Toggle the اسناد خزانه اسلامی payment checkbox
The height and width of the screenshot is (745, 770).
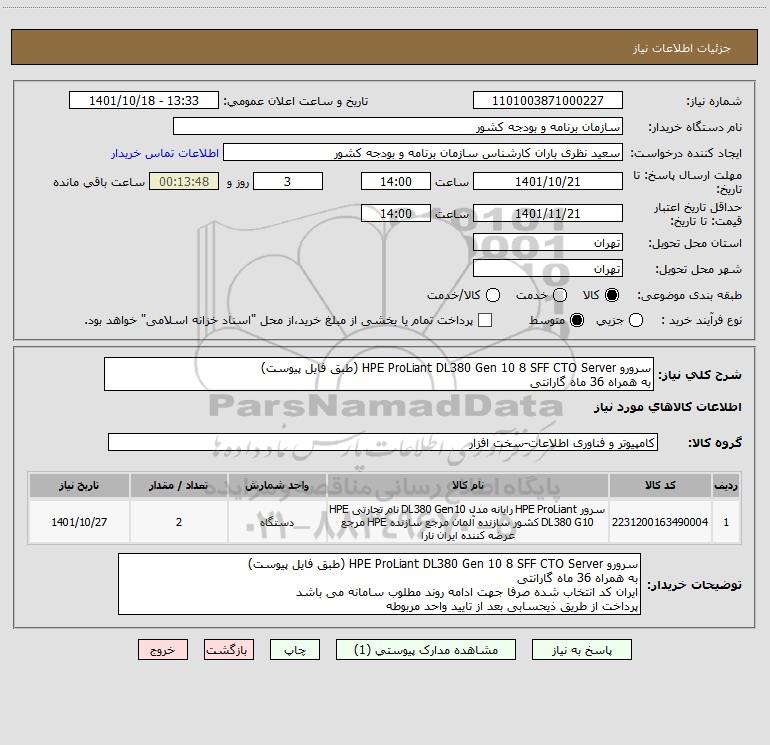(485, 320)
